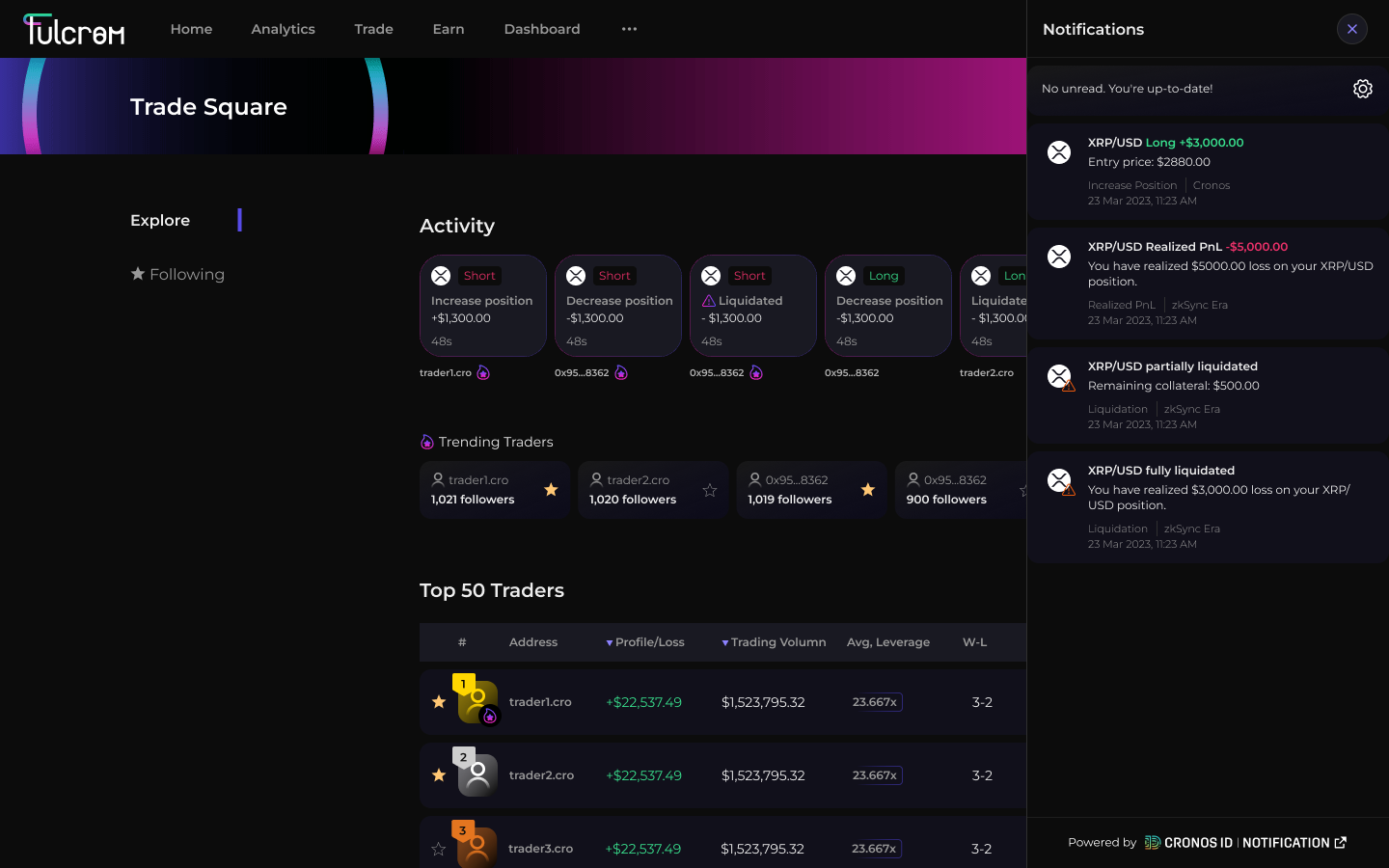1389x868 pixels.
Task: Open Cronos ID Notification external link
Action: 1340,843
